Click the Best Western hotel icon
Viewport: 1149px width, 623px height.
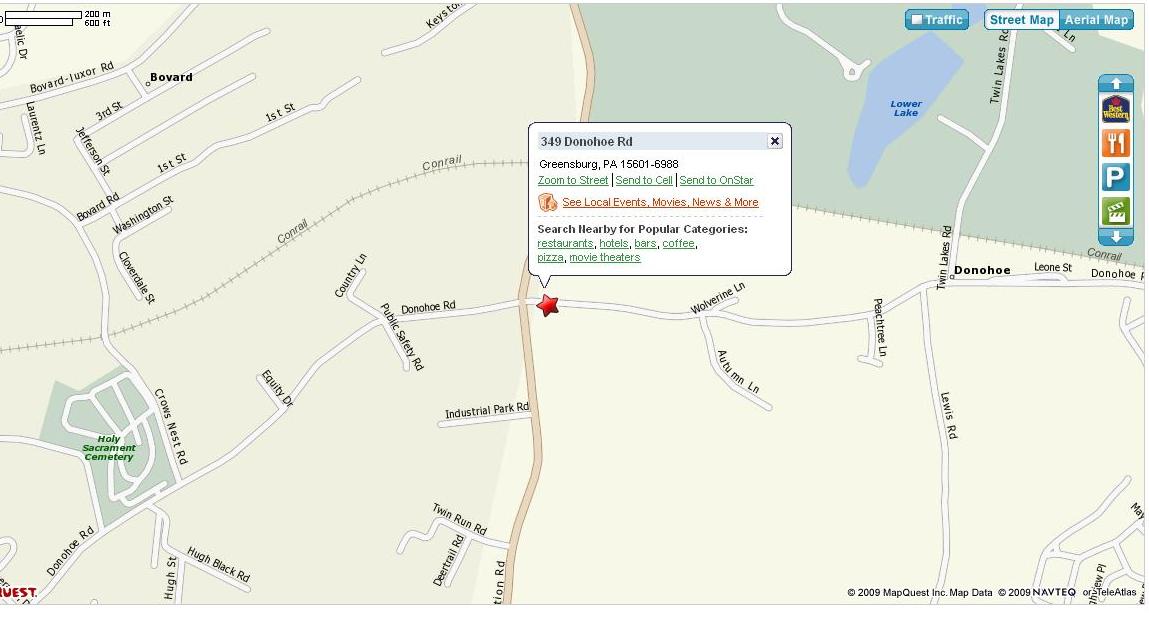(x=1115, y=110)
